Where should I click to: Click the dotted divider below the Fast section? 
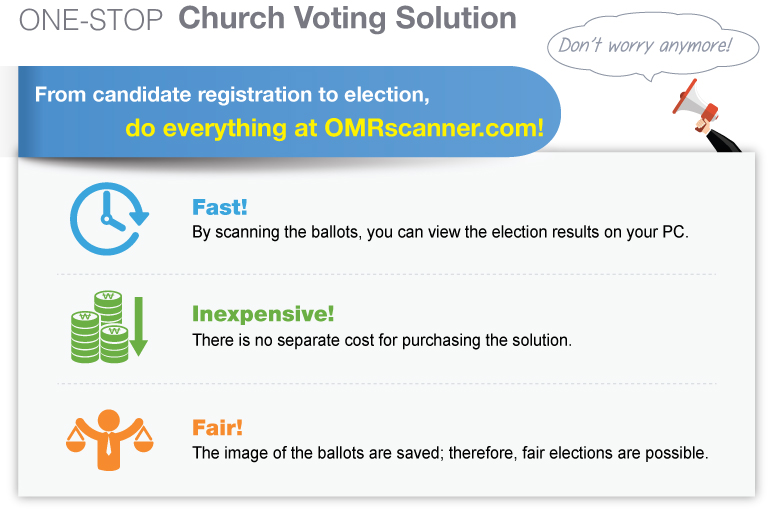coord(386,274)
